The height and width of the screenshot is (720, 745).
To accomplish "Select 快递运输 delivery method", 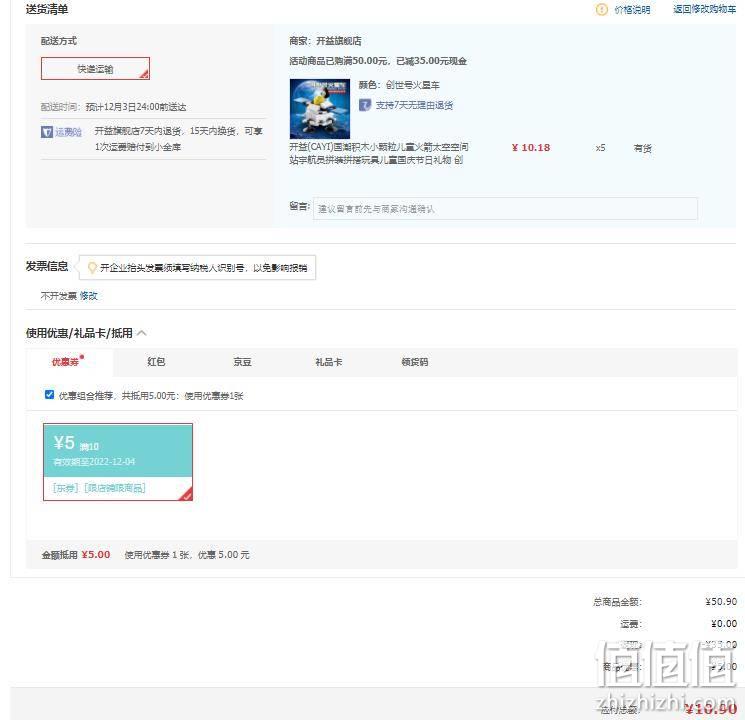I will [95, 68].
